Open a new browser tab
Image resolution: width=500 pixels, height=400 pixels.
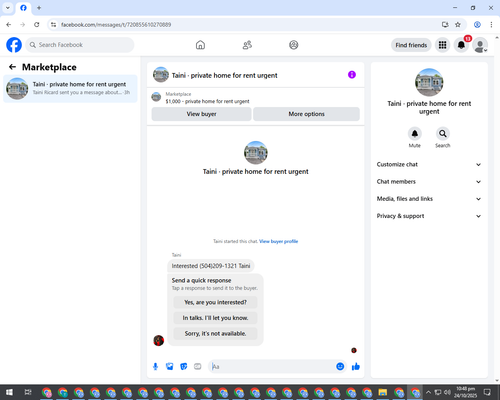pos(39,8)
